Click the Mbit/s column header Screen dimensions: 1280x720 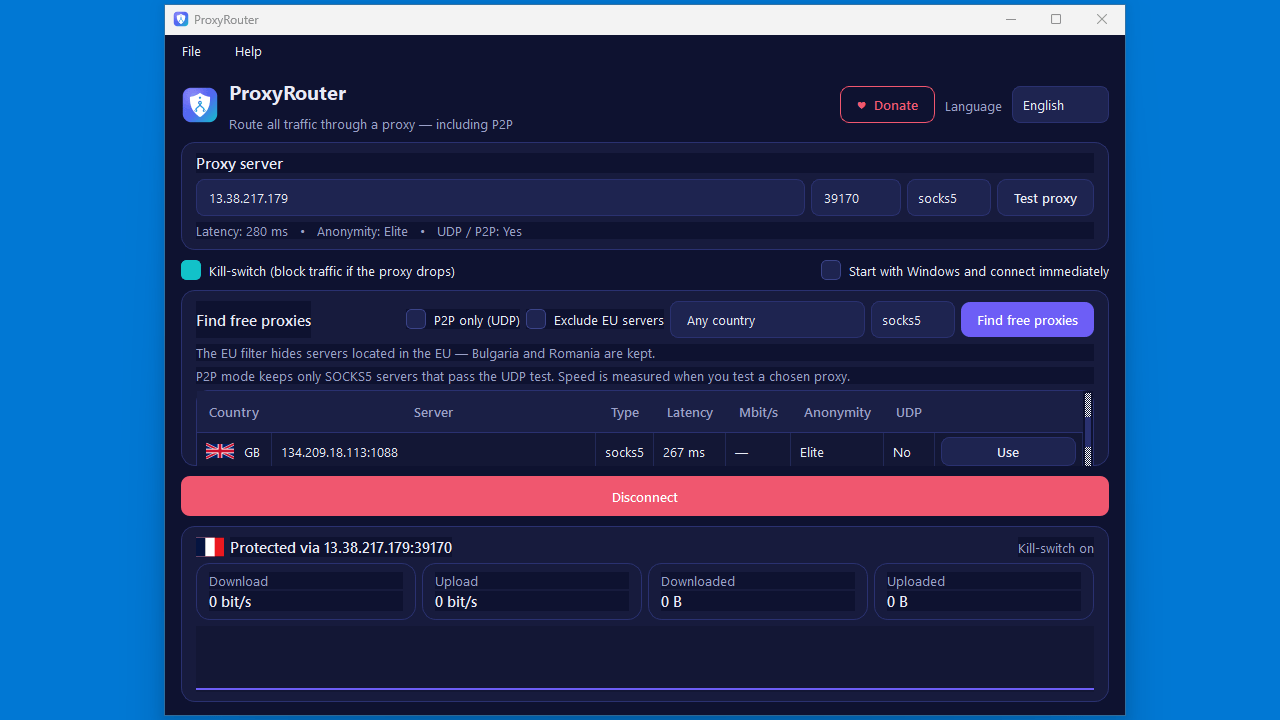(x=758, y=412)
